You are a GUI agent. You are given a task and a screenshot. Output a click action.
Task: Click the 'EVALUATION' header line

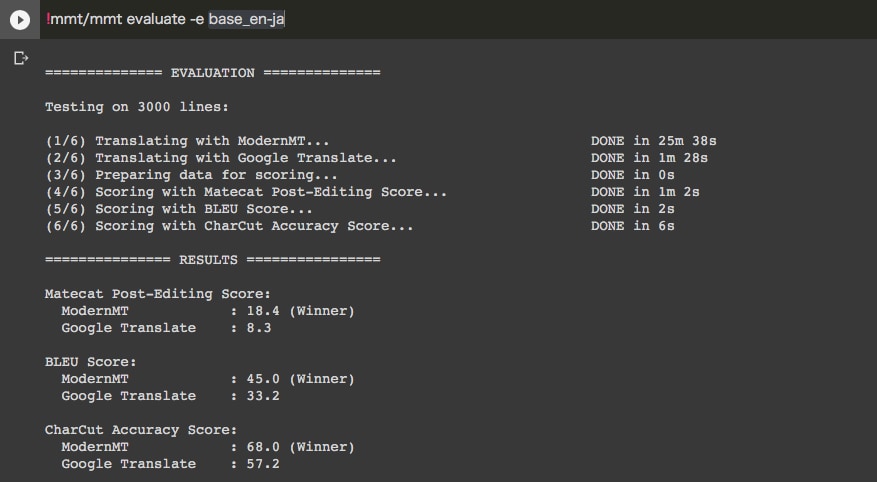coord(213,73)
